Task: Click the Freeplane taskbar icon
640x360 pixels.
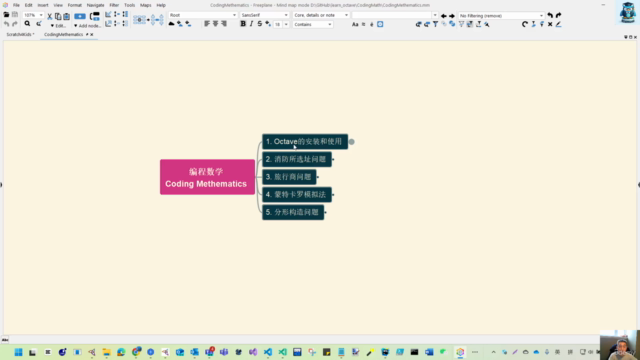Action: (x=460, y=352)
